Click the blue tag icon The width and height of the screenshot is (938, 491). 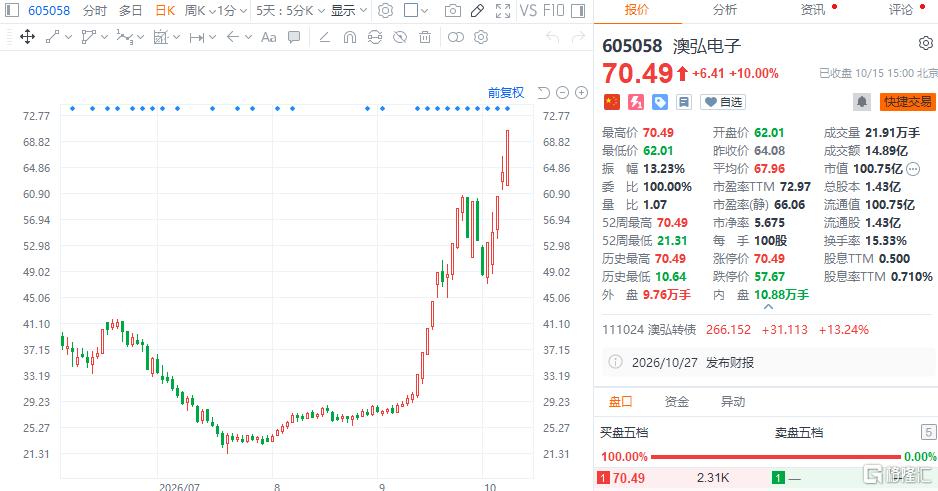(x=659, y=102)
